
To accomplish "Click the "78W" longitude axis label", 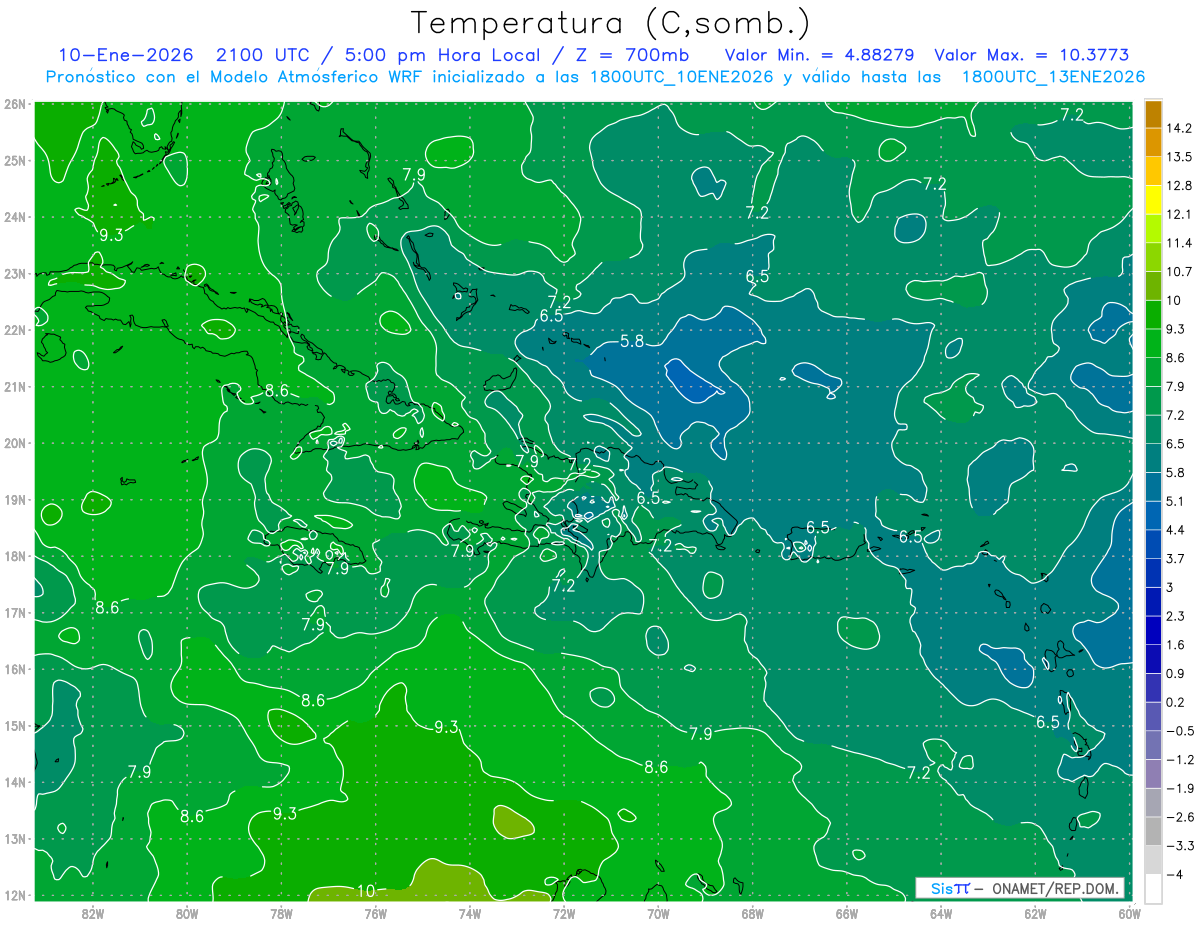I will pos(281,912).
